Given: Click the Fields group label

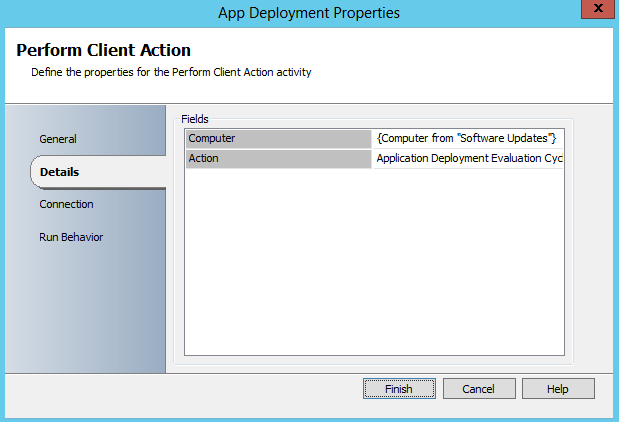Looking at the screenshot, I should (x=195, y=119).
